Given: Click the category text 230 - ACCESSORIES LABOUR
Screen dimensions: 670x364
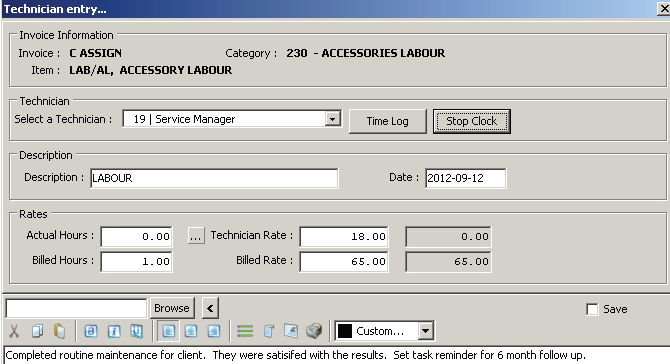Looking at the screenshot, I should coord(365,53).
